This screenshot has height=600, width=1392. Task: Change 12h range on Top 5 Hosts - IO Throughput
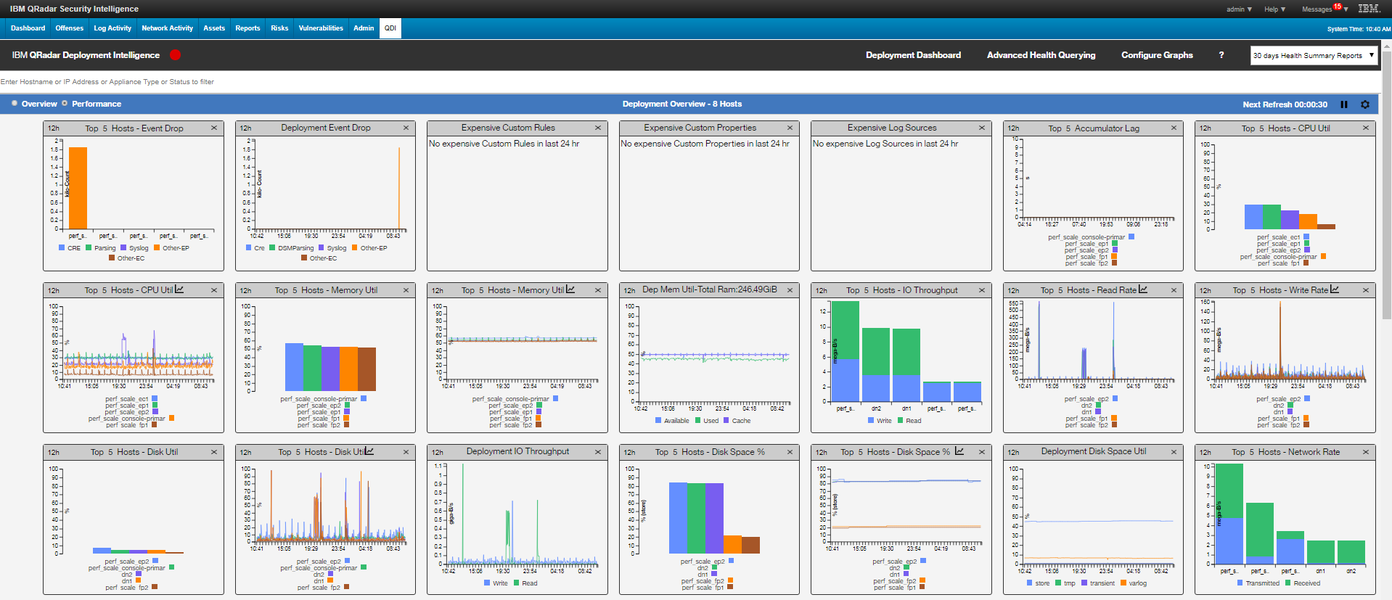click(822, 290)
